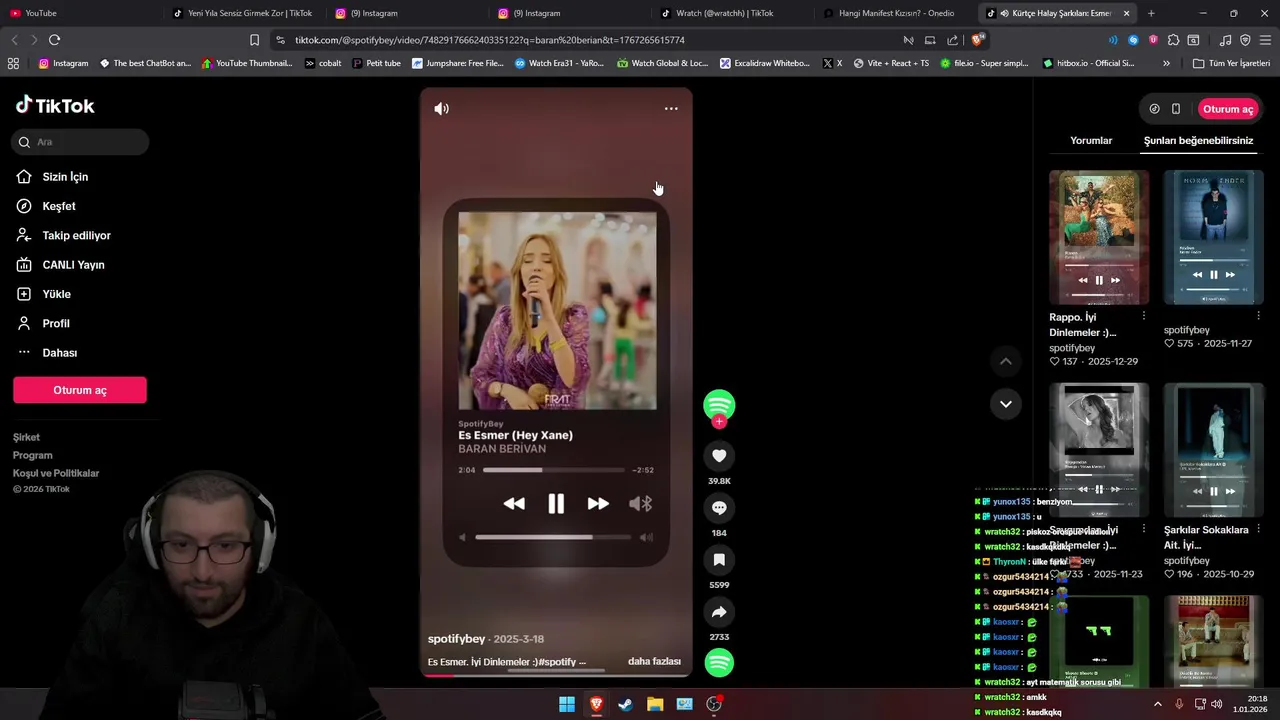The image size is (1280, 720).
Task: Switch to Şunları beğenebilirsiniz tab
Action: [x=1198, y=140]
